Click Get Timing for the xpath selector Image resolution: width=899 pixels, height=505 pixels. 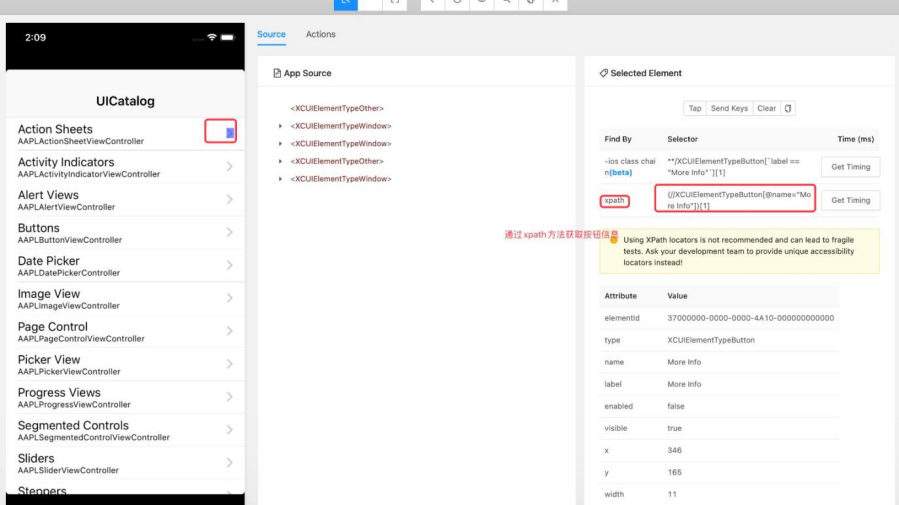[x=850, y=200]
